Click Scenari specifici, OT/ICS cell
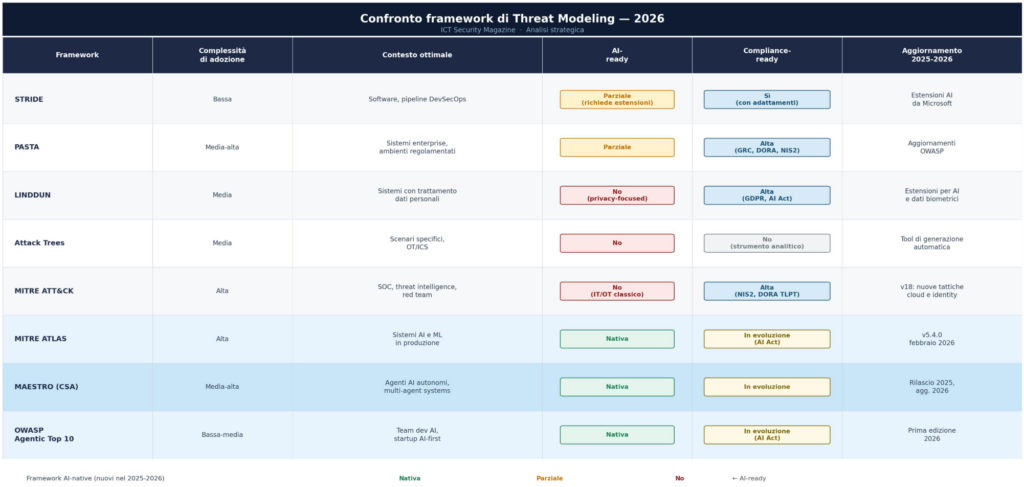 417,243
